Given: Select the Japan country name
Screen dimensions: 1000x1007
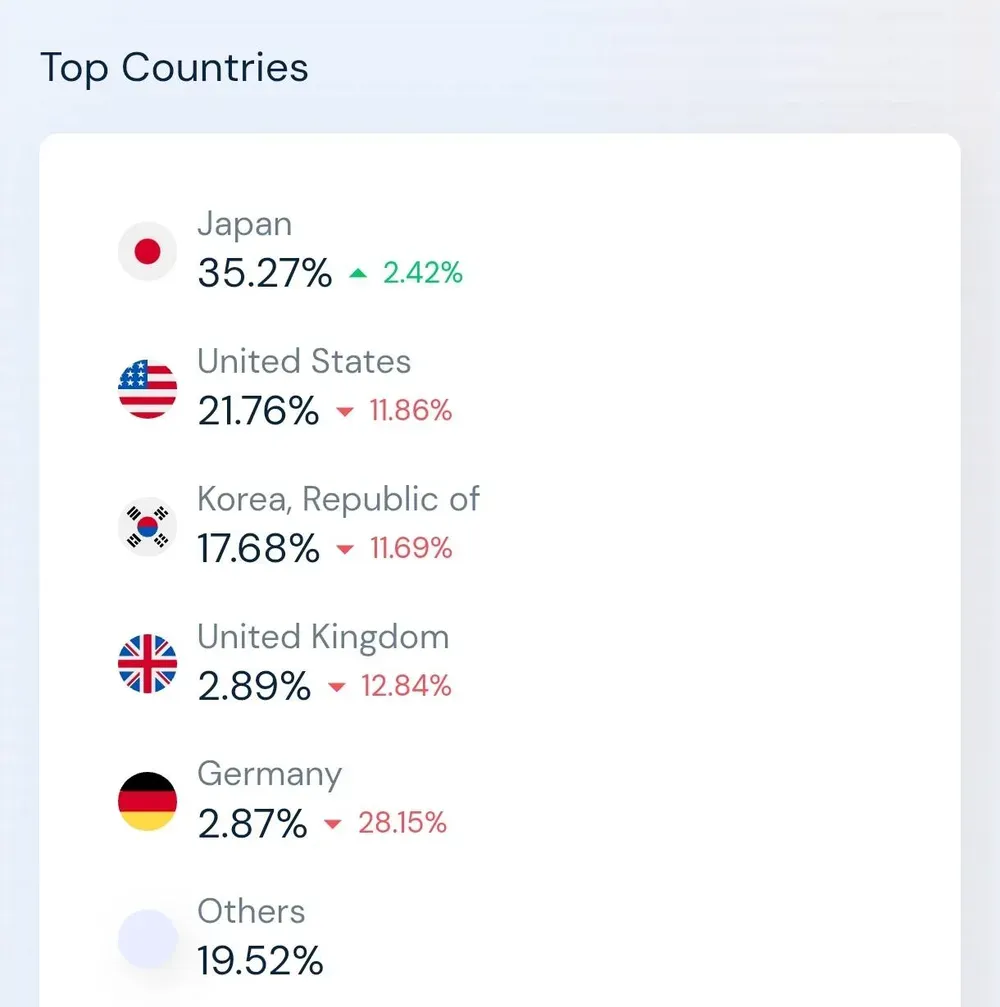Looking at the screenshot, I should (x=244, y=224).
